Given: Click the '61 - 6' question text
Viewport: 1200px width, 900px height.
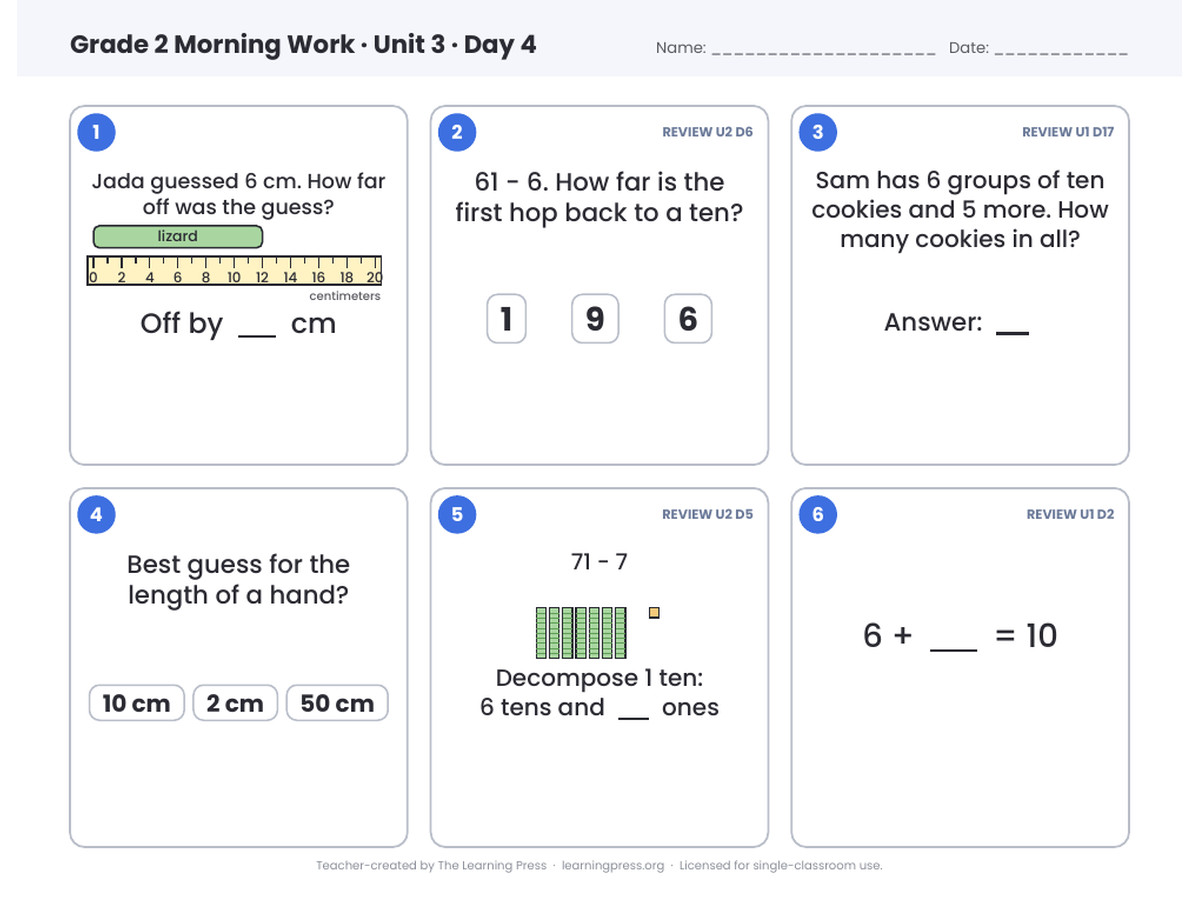Looking at the screenshot, I should (599, 197).
